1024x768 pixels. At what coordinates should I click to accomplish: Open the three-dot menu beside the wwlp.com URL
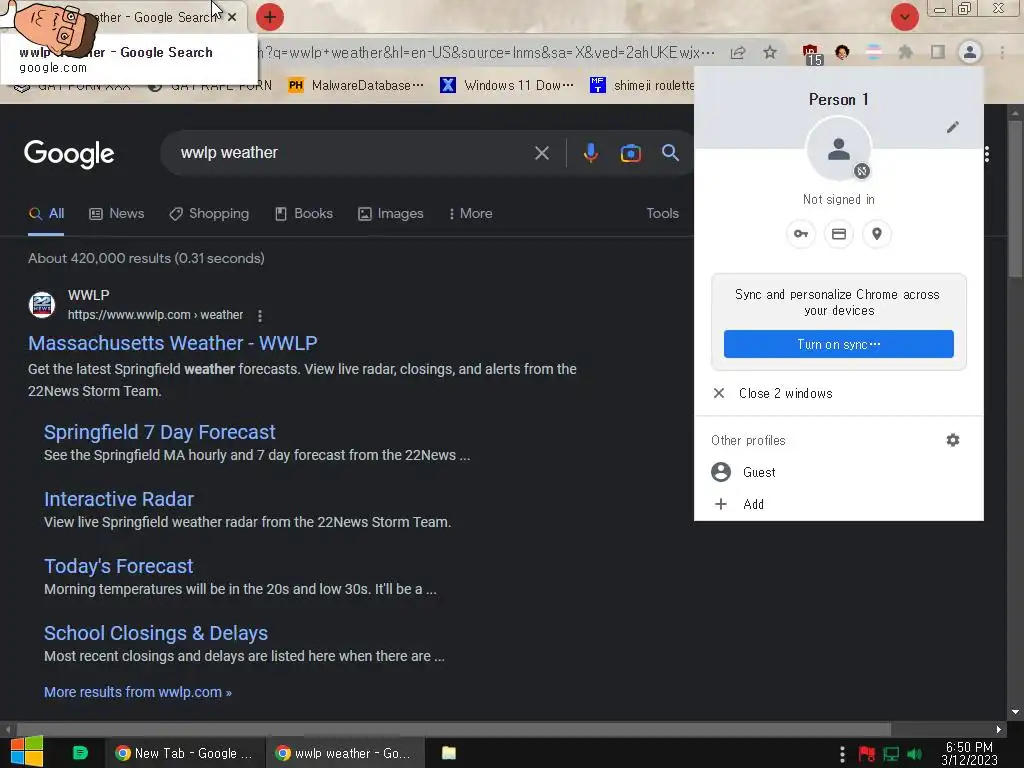(260, 316)
